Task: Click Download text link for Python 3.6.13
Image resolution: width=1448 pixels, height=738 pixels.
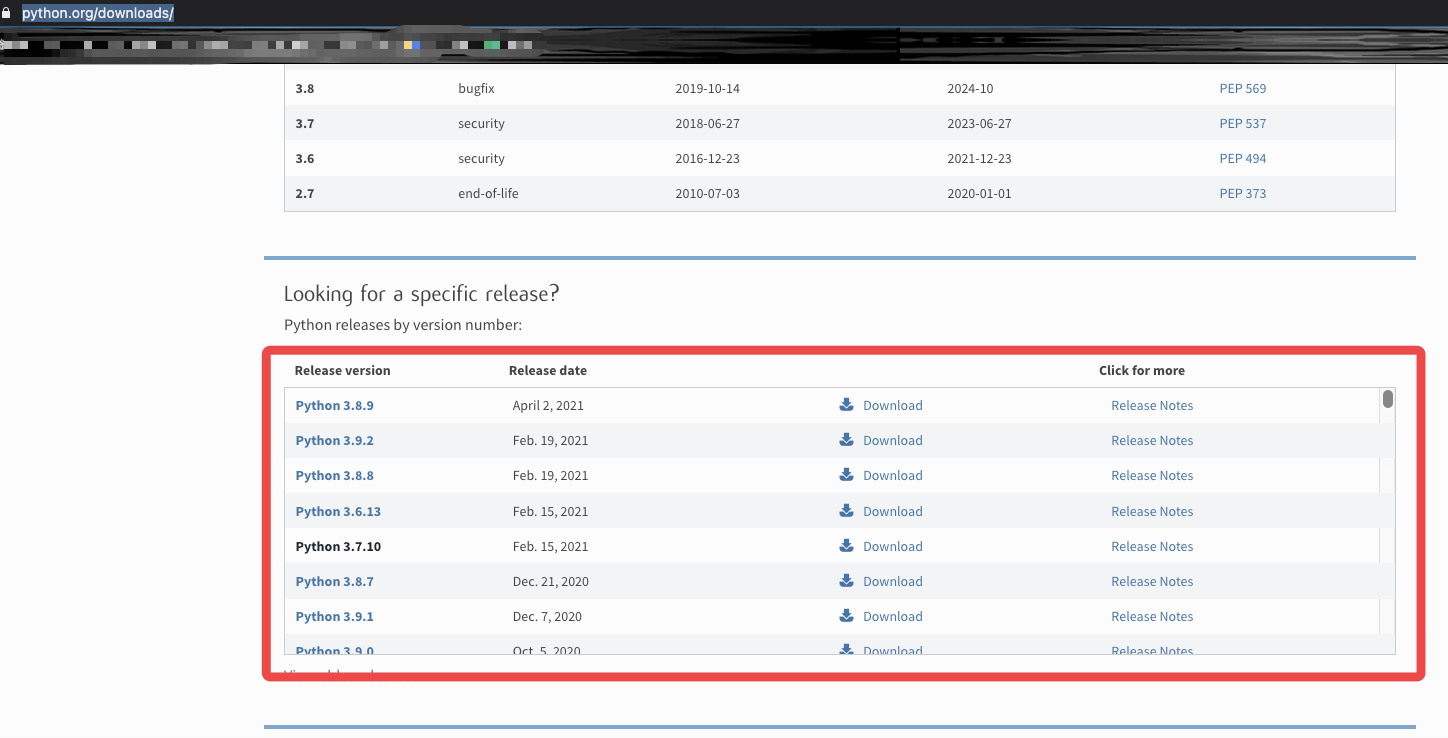Action: click(893, 511)
